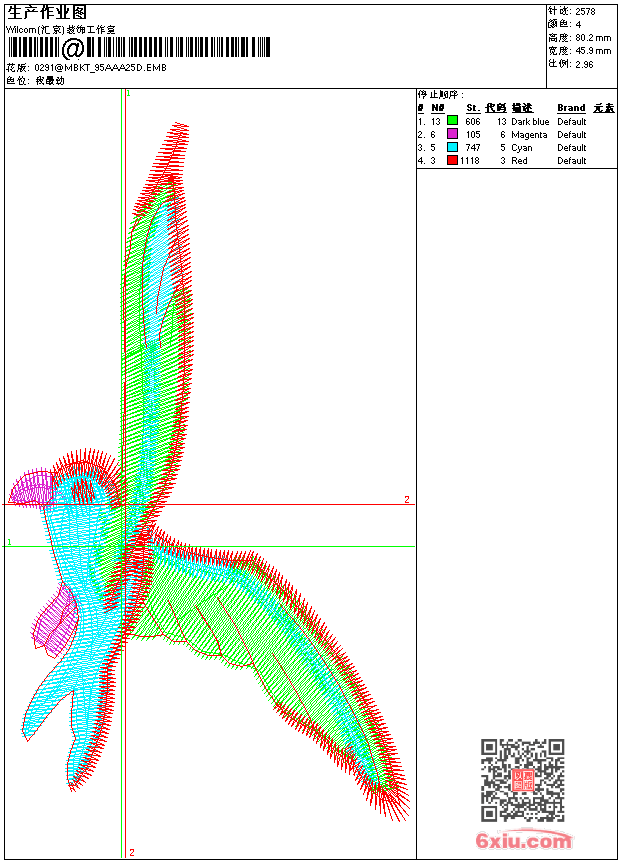The image size is (620, 860).
Task: Click the stitch count value 2578
Action: pos(585,11)
